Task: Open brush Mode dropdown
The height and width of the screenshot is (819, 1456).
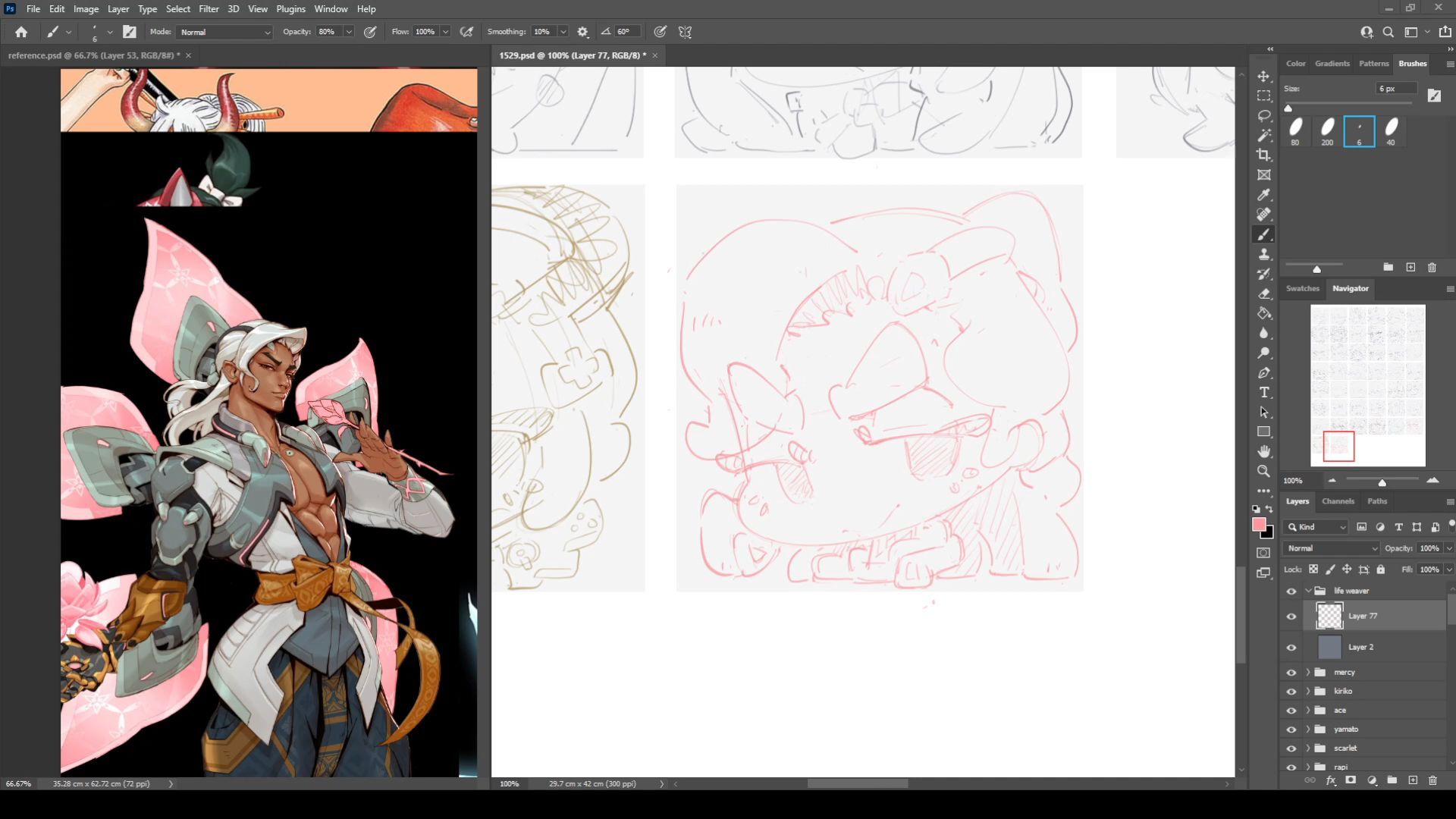Action: [x=224, y=32]
